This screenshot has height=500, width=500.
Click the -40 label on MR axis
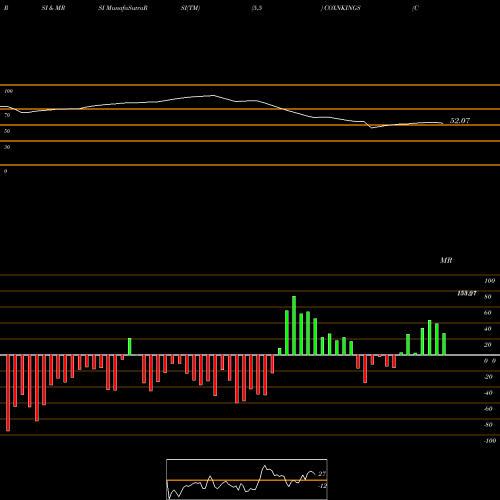click(488, 393)
